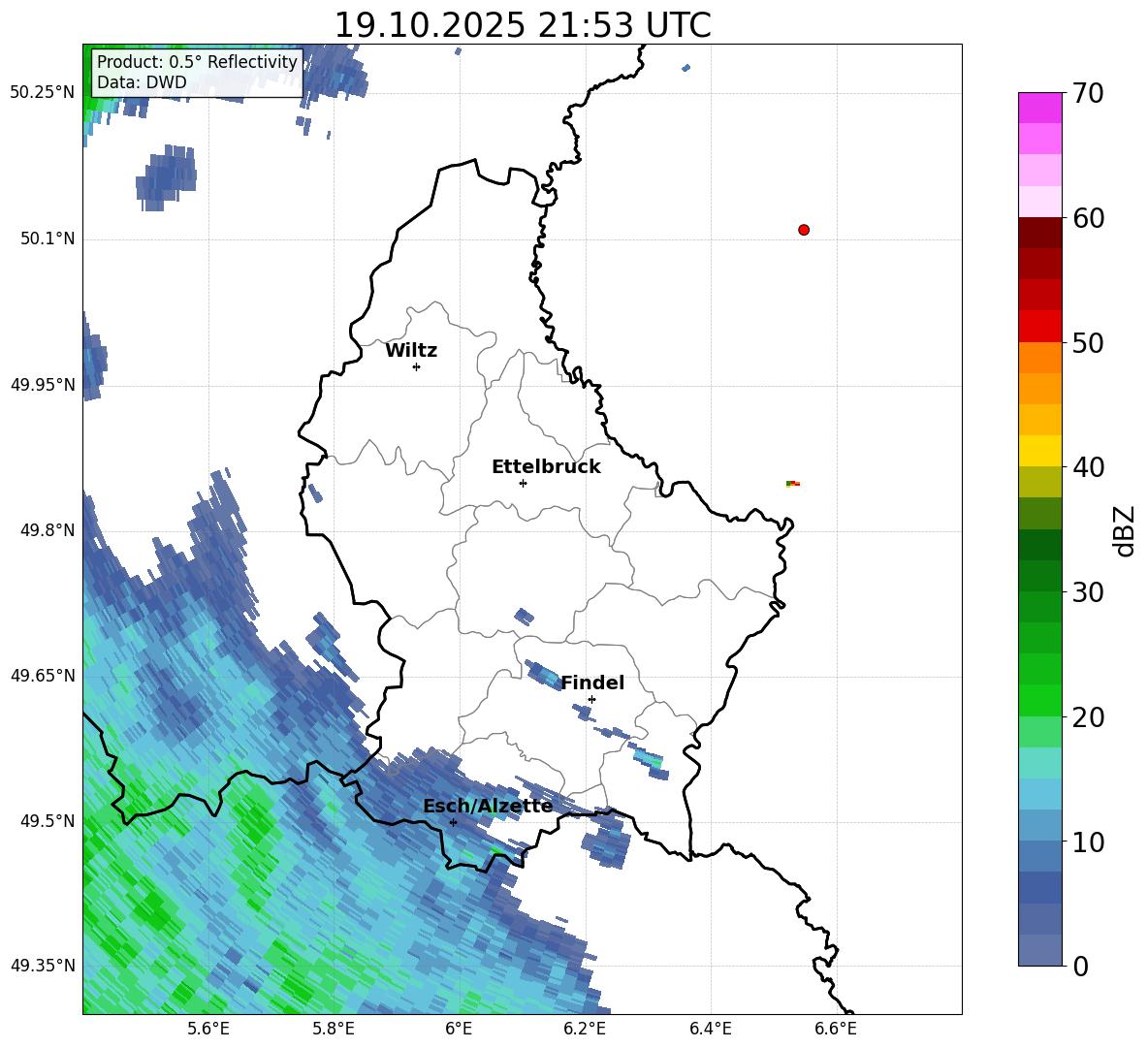The image size is (1148, 1048).
Task: Click the title '19.10.2025 21:53 UTC'
Action: (x=523, y=25)
